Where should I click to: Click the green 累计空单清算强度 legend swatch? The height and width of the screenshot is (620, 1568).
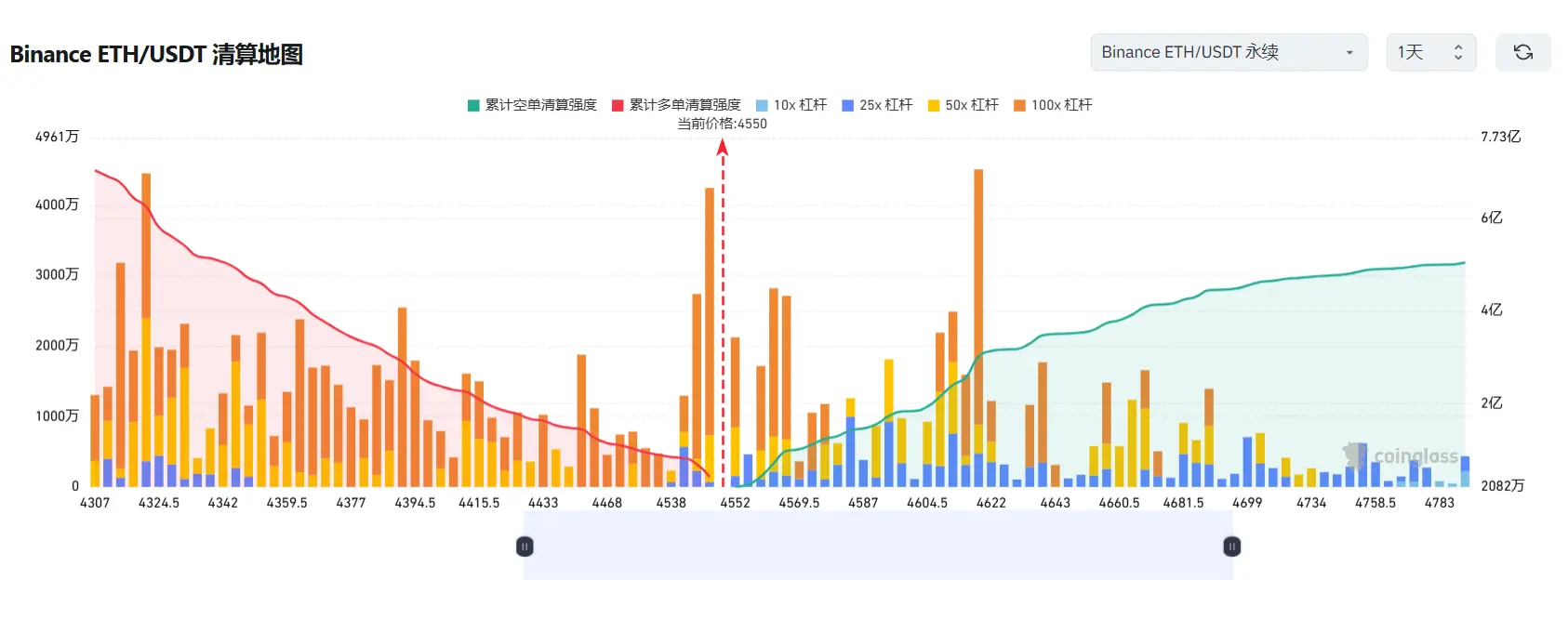(473, 105)
